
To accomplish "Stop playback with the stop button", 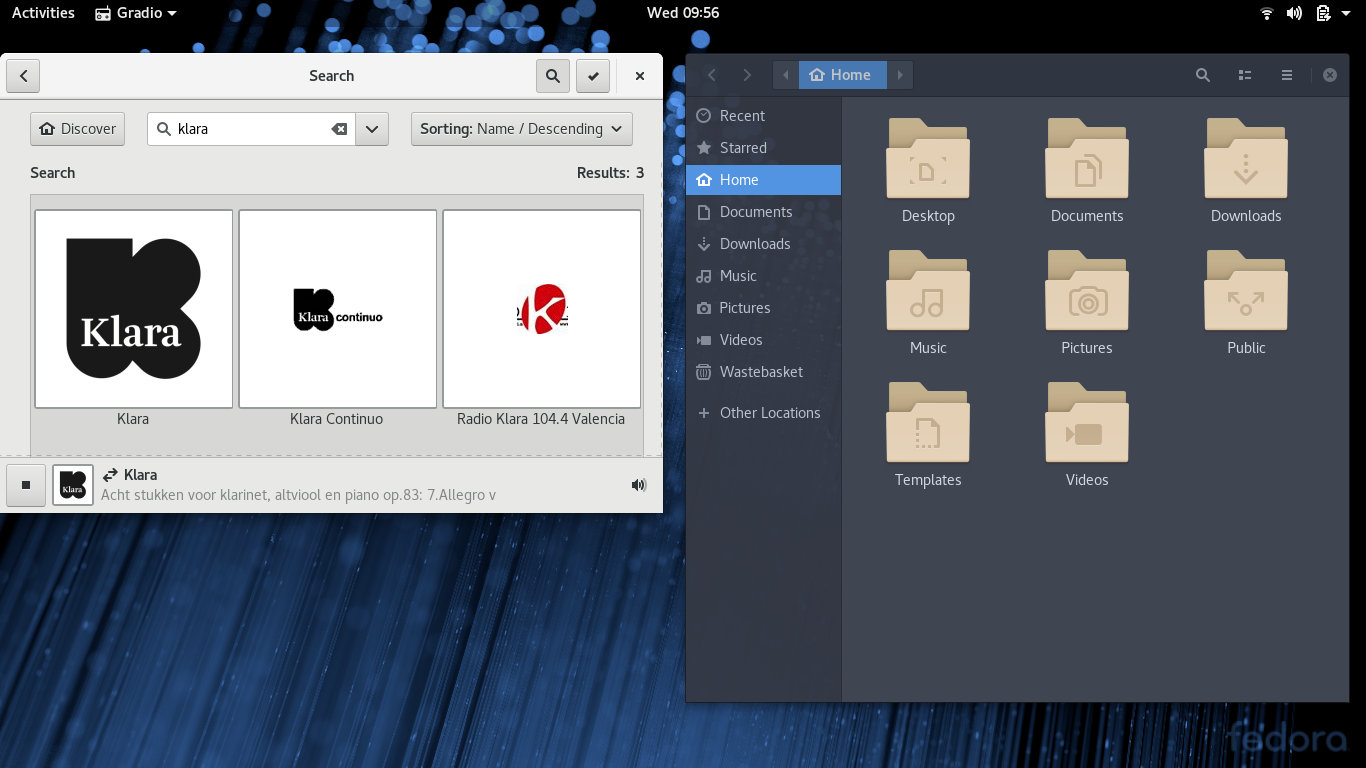I will pyautogui.click(x=26, y=485).
